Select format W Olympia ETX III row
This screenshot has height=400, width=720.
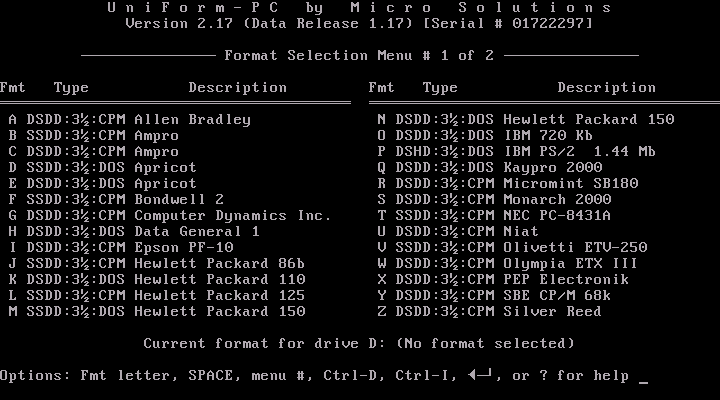coord(508,263)
